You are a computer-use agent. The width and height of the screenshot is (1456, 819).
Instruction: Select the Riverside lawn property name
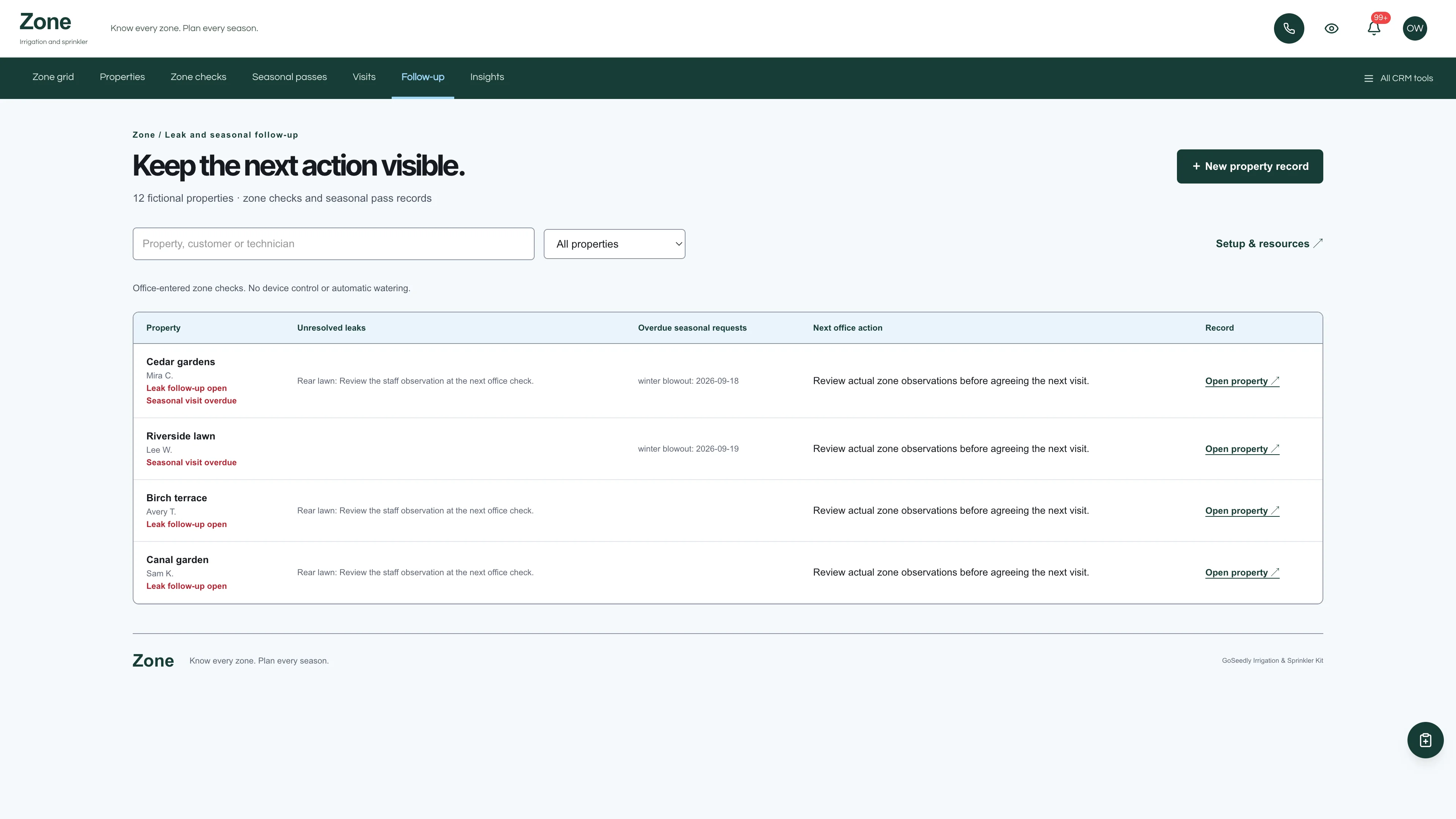[x=180, y=436]
